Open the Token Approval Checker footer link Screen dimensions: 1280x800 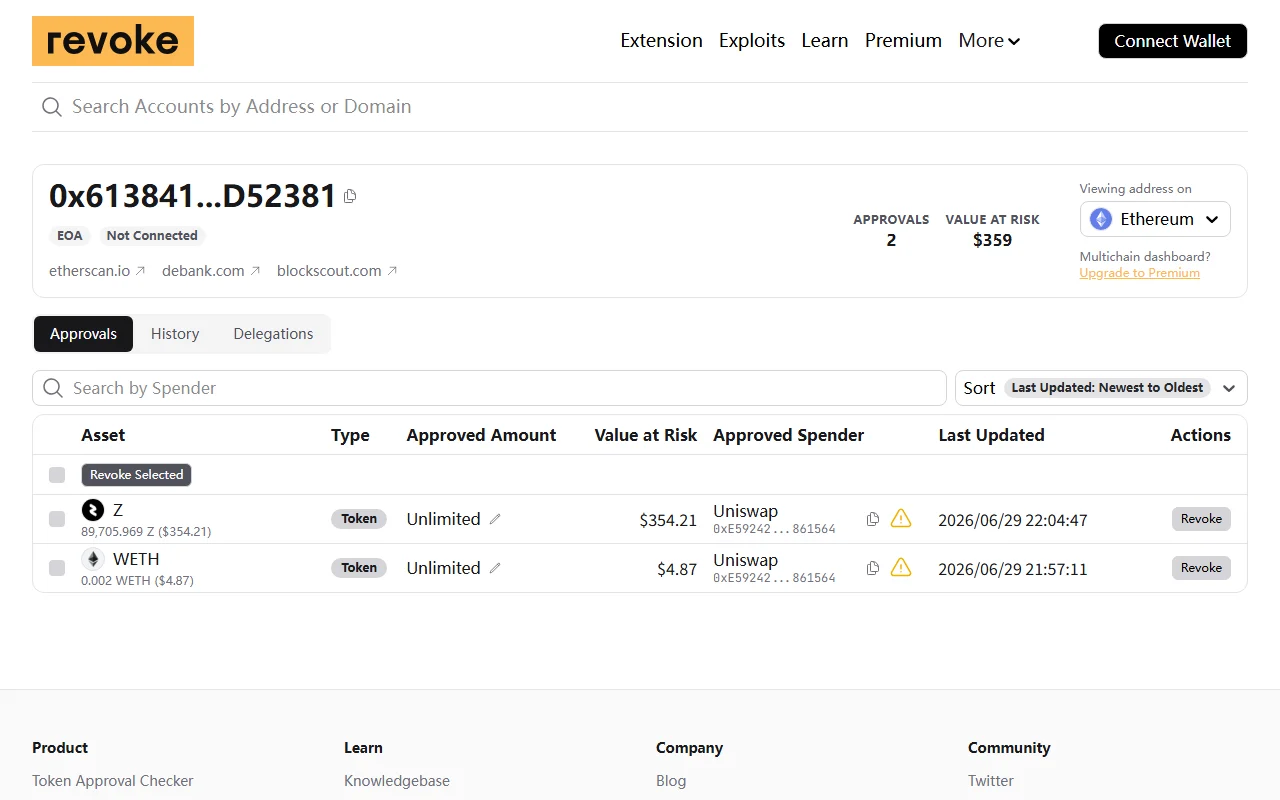coord(112,781)
